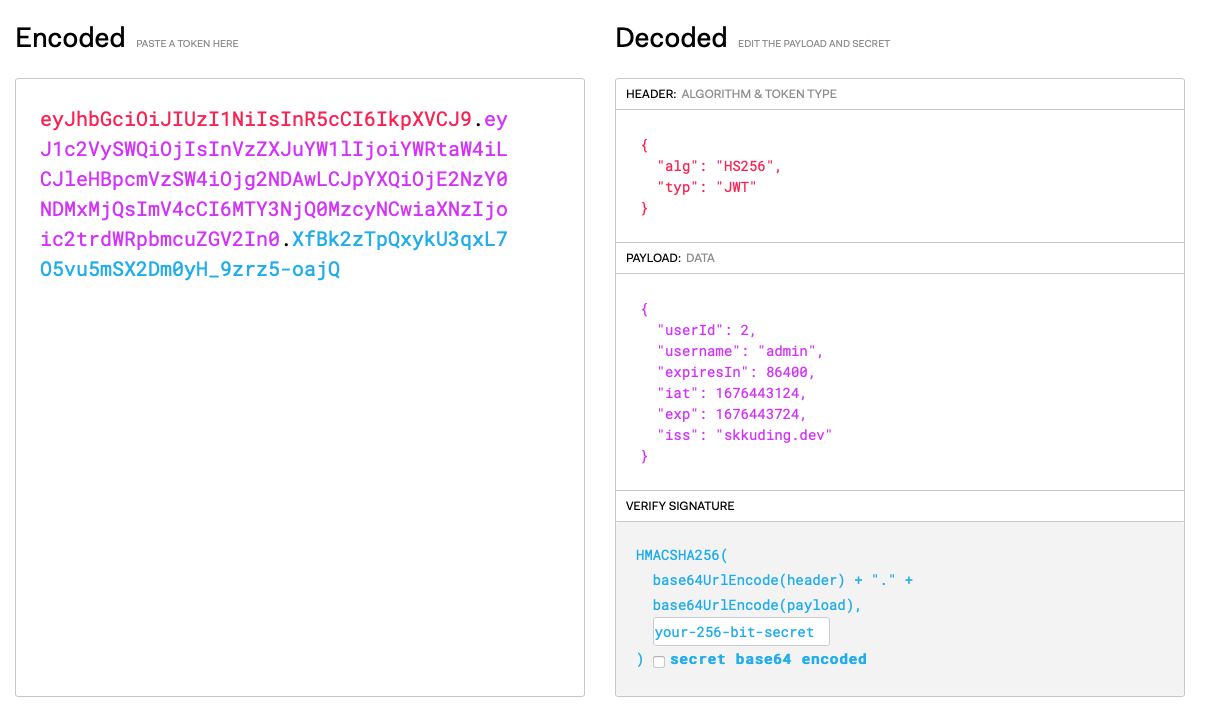The width and height of the screenshot is (1206, 721).
Task: Click the payload JSON editor
Action: pyautogui.click(x=900, y=382)
